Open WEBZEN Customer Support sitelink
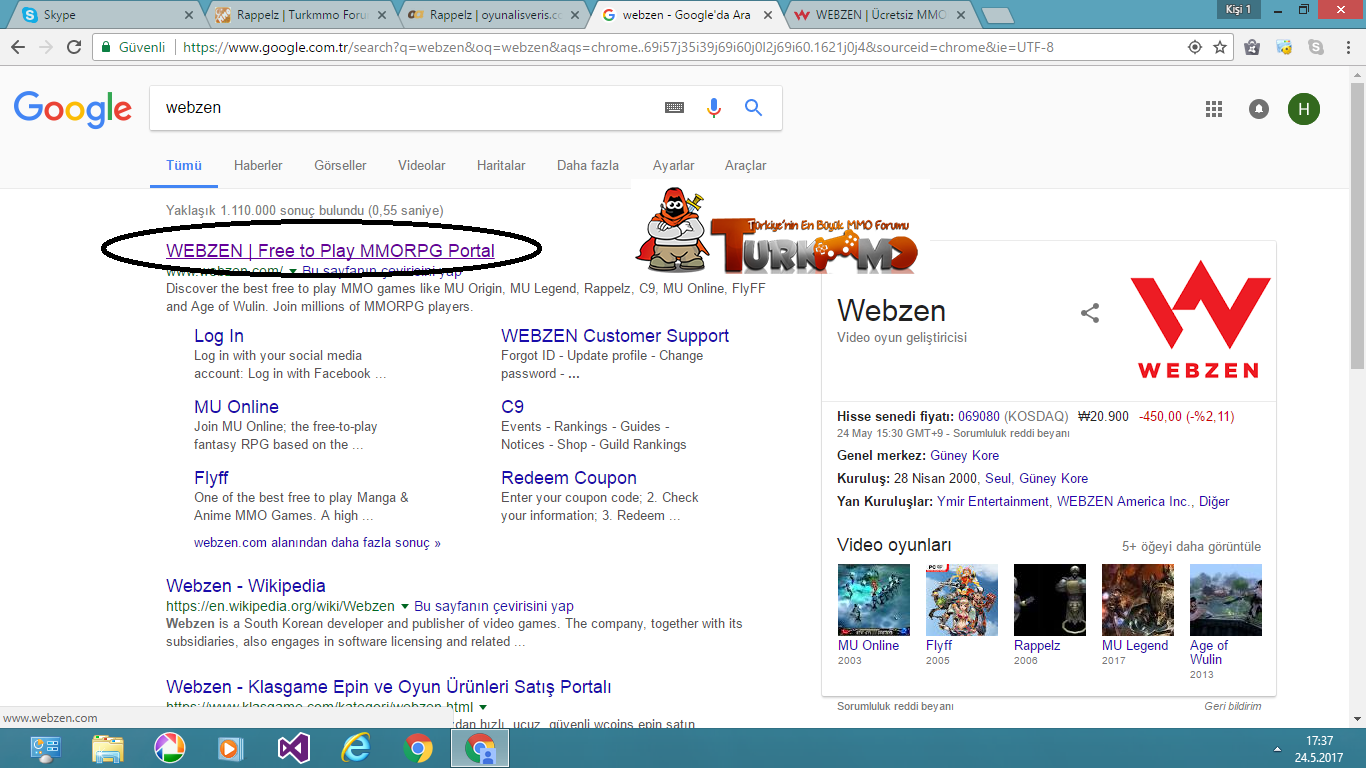Image resolution: width=1366 pixels, height=768 pixels. (615, 336)
